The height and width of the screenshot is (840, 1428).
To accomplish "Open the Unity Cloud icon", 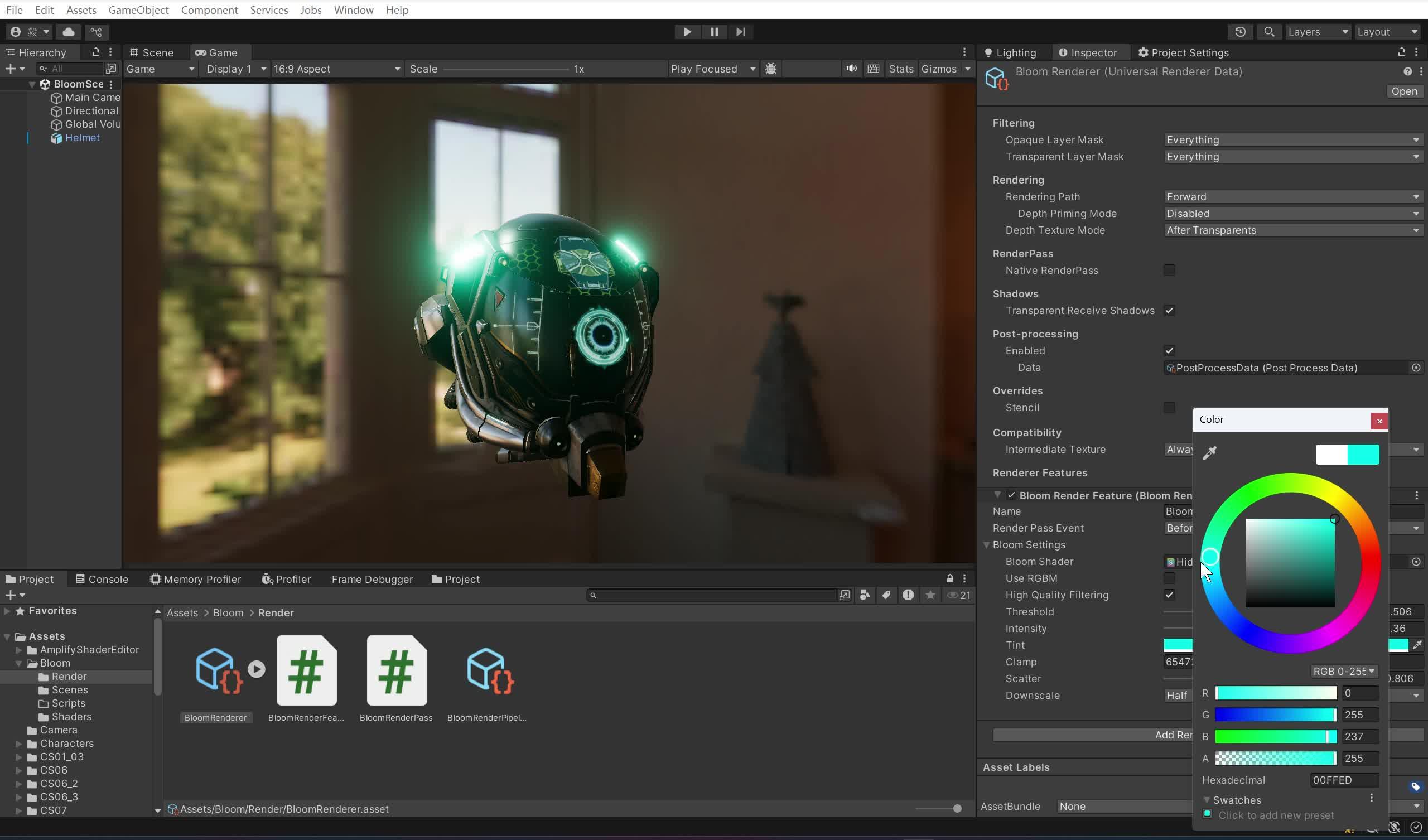I will click(69, 32).
